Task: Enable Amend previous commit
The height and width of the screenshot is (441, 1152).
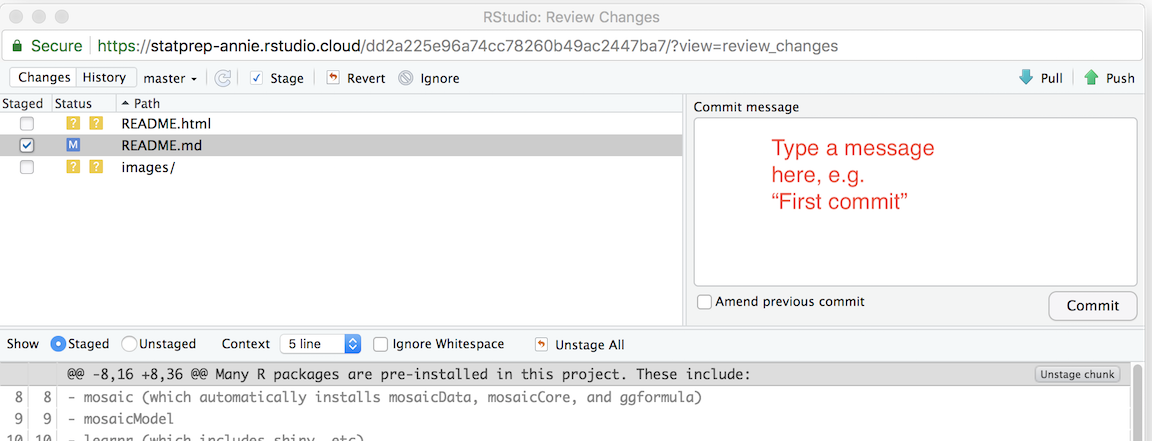Action: click(x=705, y=302)
